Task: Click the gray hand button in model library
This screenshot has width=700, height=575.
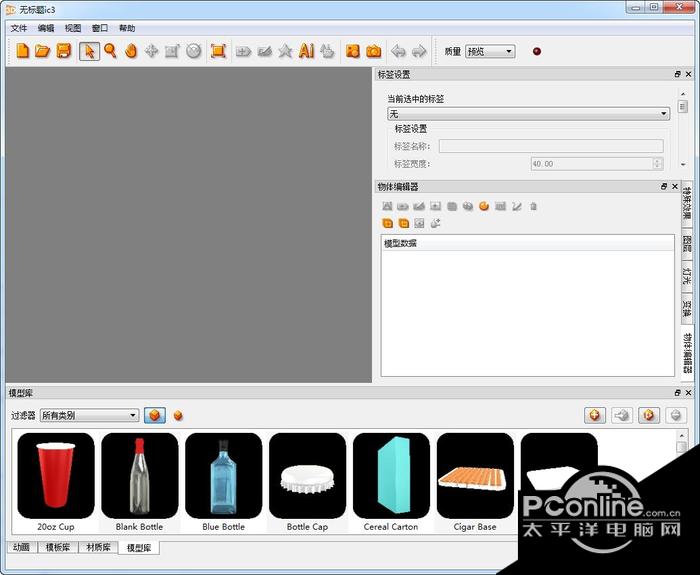Action: [621, 416]
